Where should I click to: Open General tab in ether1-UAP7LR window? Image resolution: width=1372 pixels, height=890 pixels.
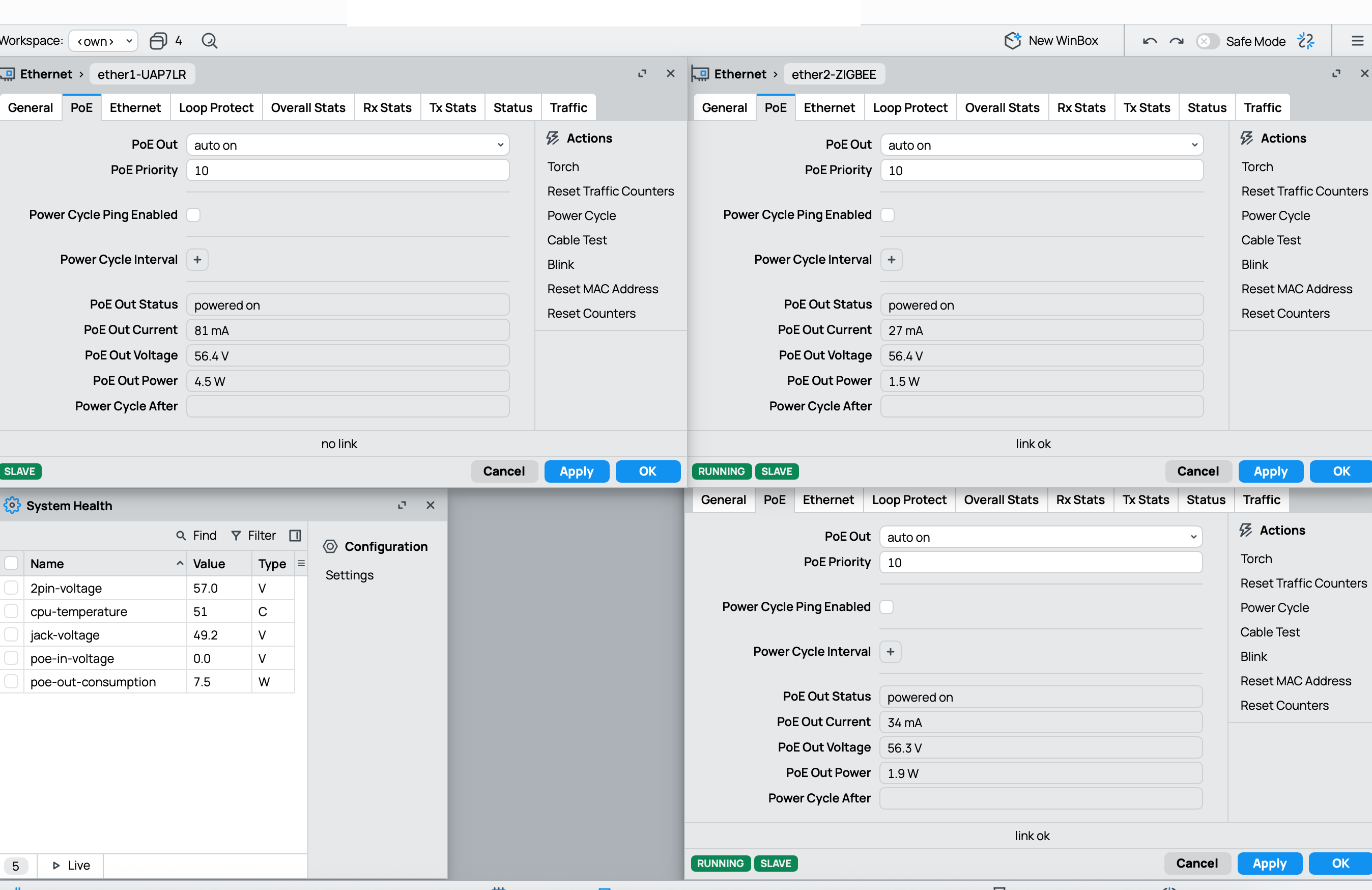[31, 108]
